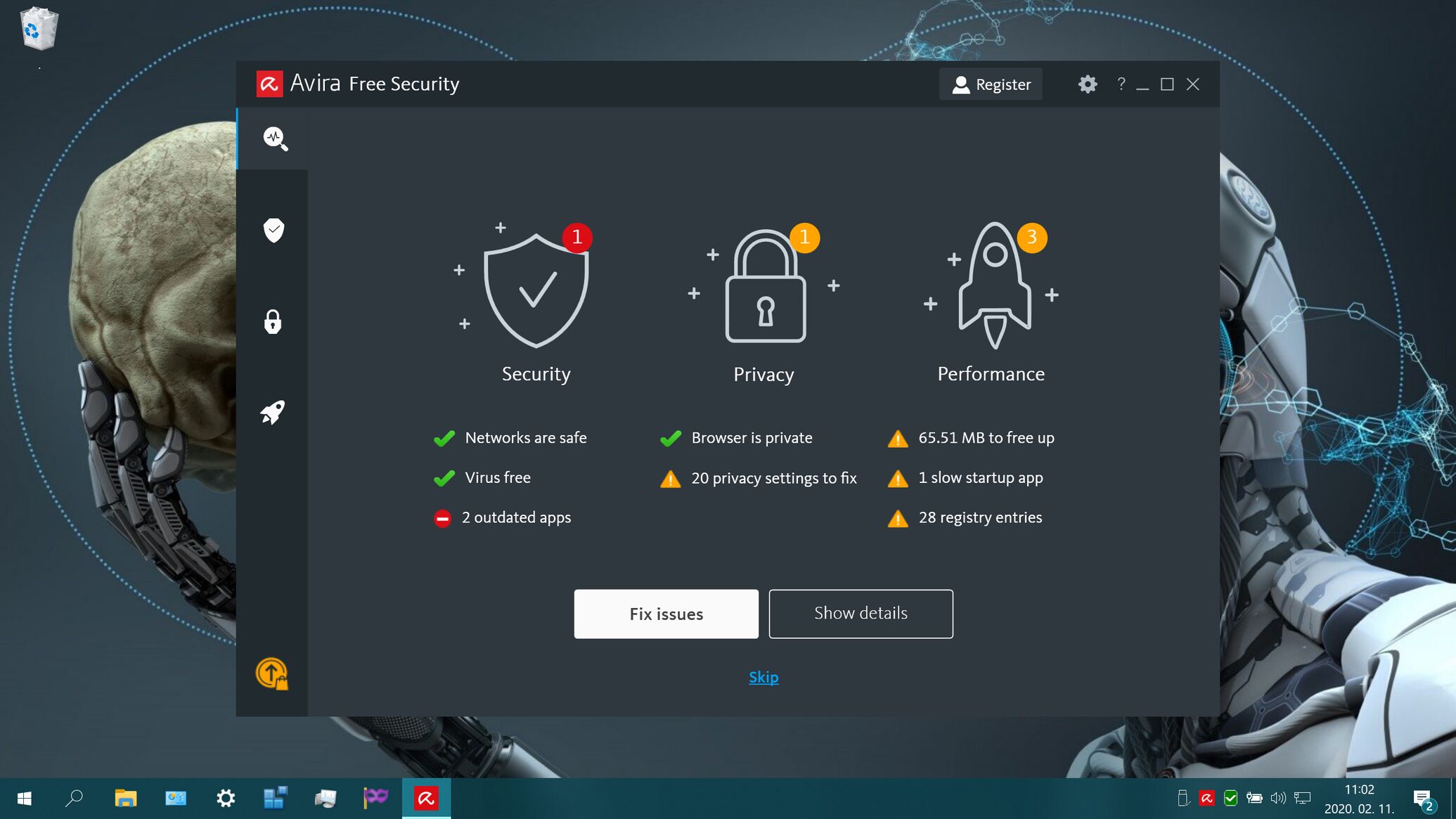Click green checkmark beside Virus free

[444, 479]
